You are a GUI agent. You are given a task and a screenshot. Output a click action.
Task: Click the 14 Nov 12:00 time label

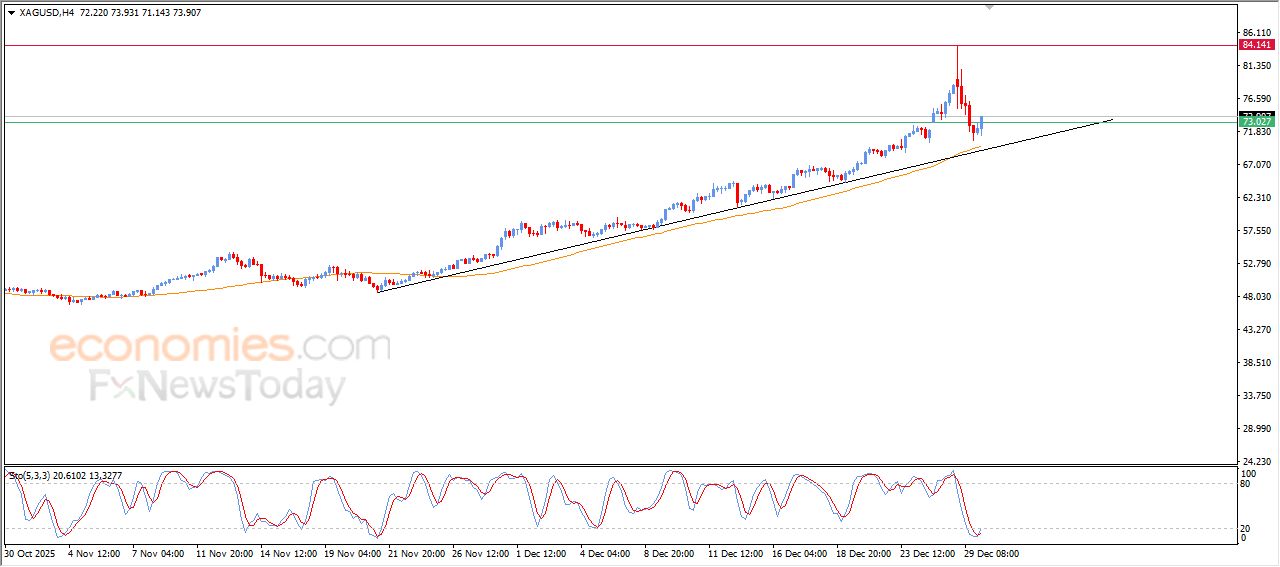(x=288, y=552)
